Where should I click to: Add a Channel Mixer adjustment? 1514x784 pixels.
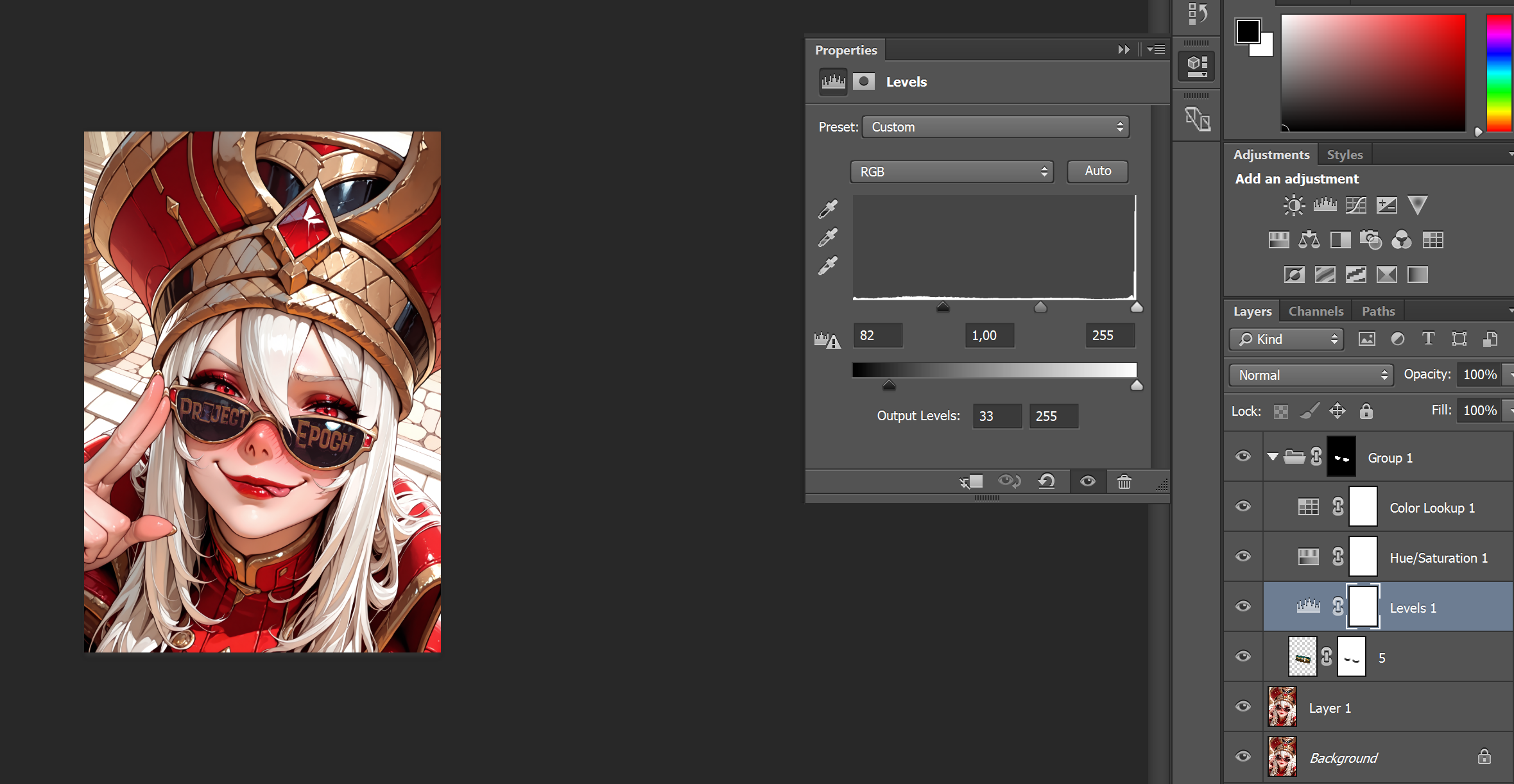pyautogui.click(x=1402, y=240)
